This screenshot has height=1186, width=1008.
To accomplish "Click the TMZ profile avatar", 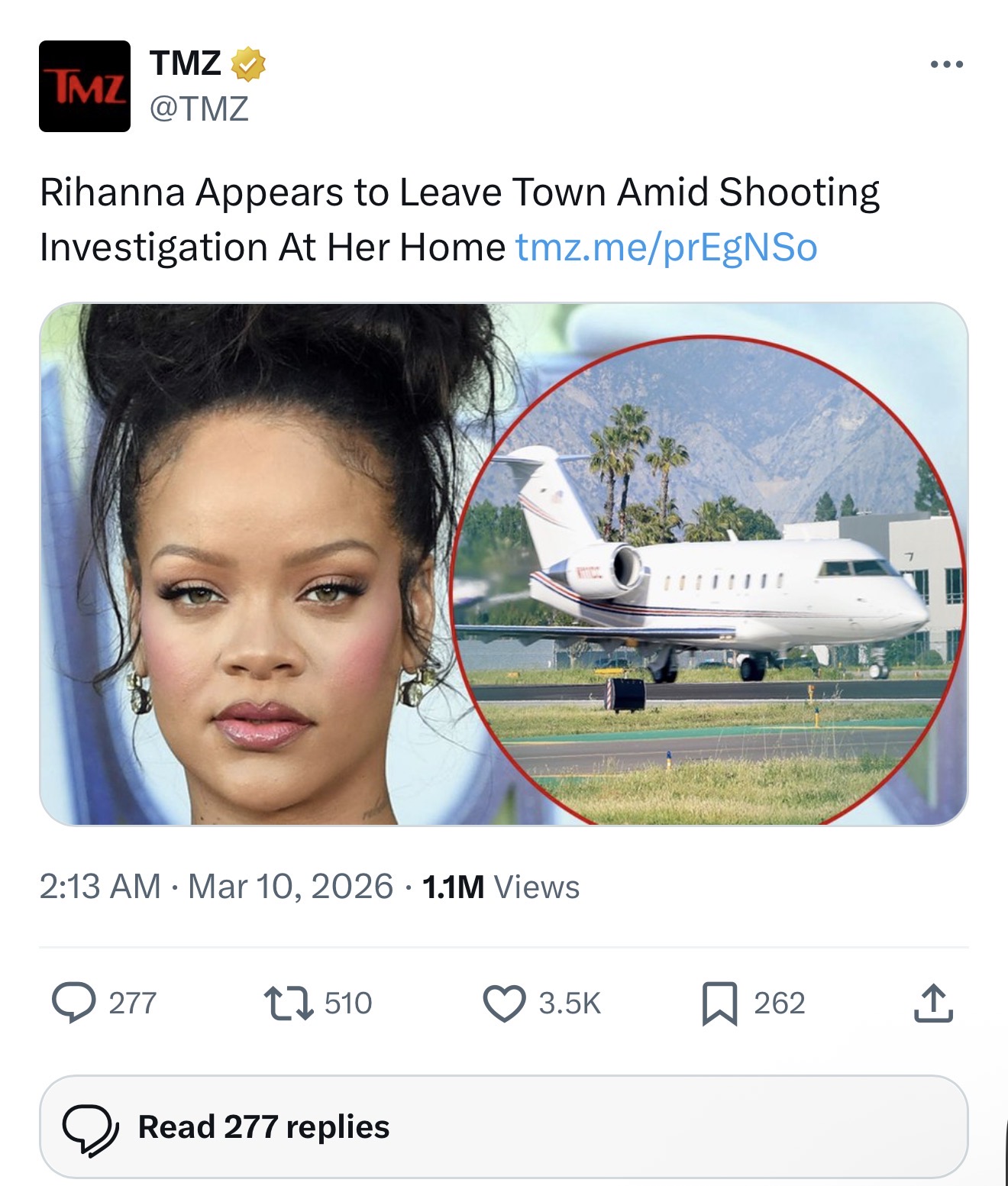I will pyautogui.click(x=85, y=86).
